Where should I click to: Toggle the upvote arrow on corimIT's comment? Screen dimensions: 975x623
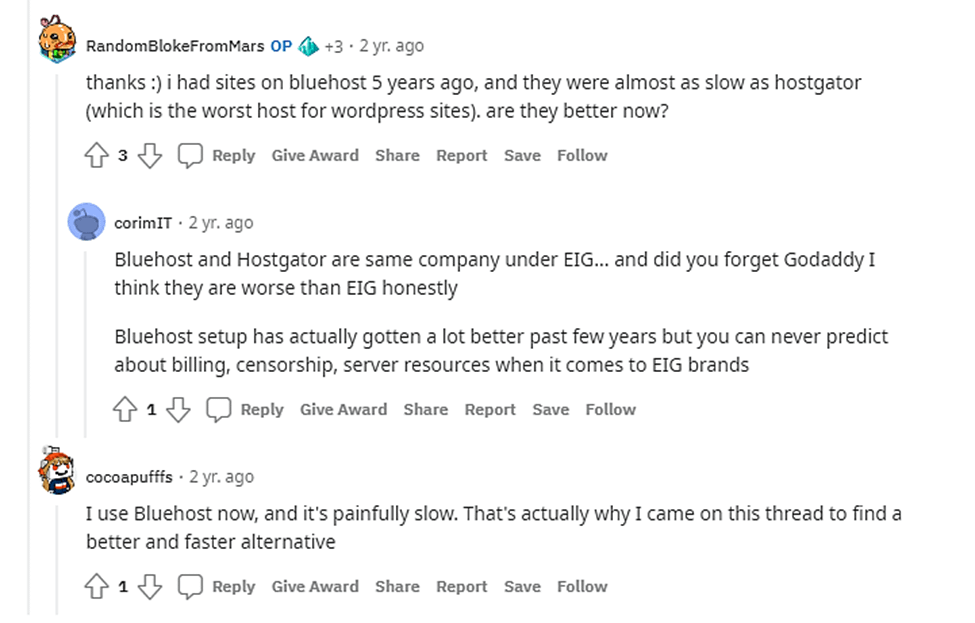click(125, 409)
